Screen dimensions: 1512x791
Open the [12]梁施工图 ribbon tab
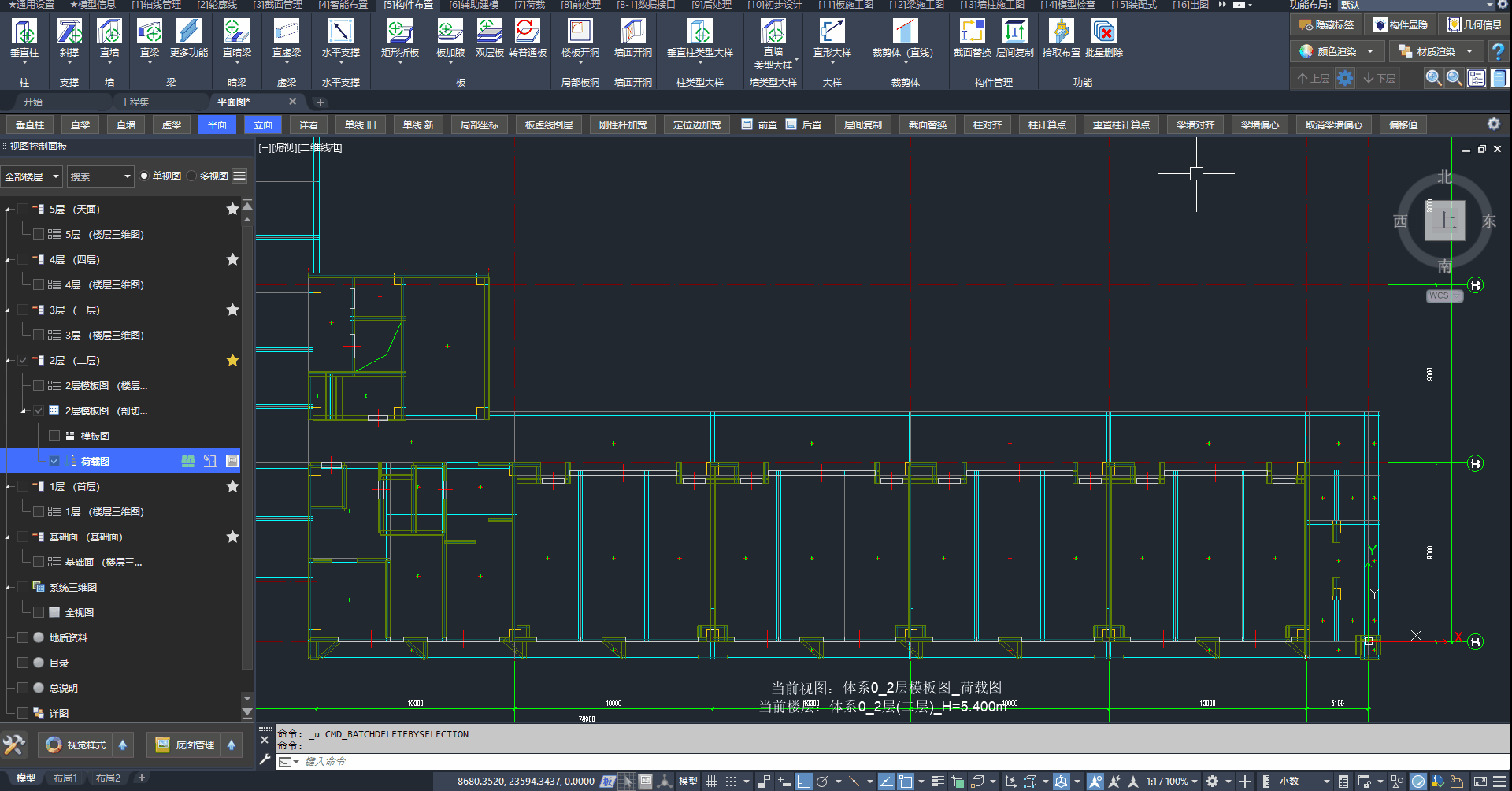pos(917,5)
